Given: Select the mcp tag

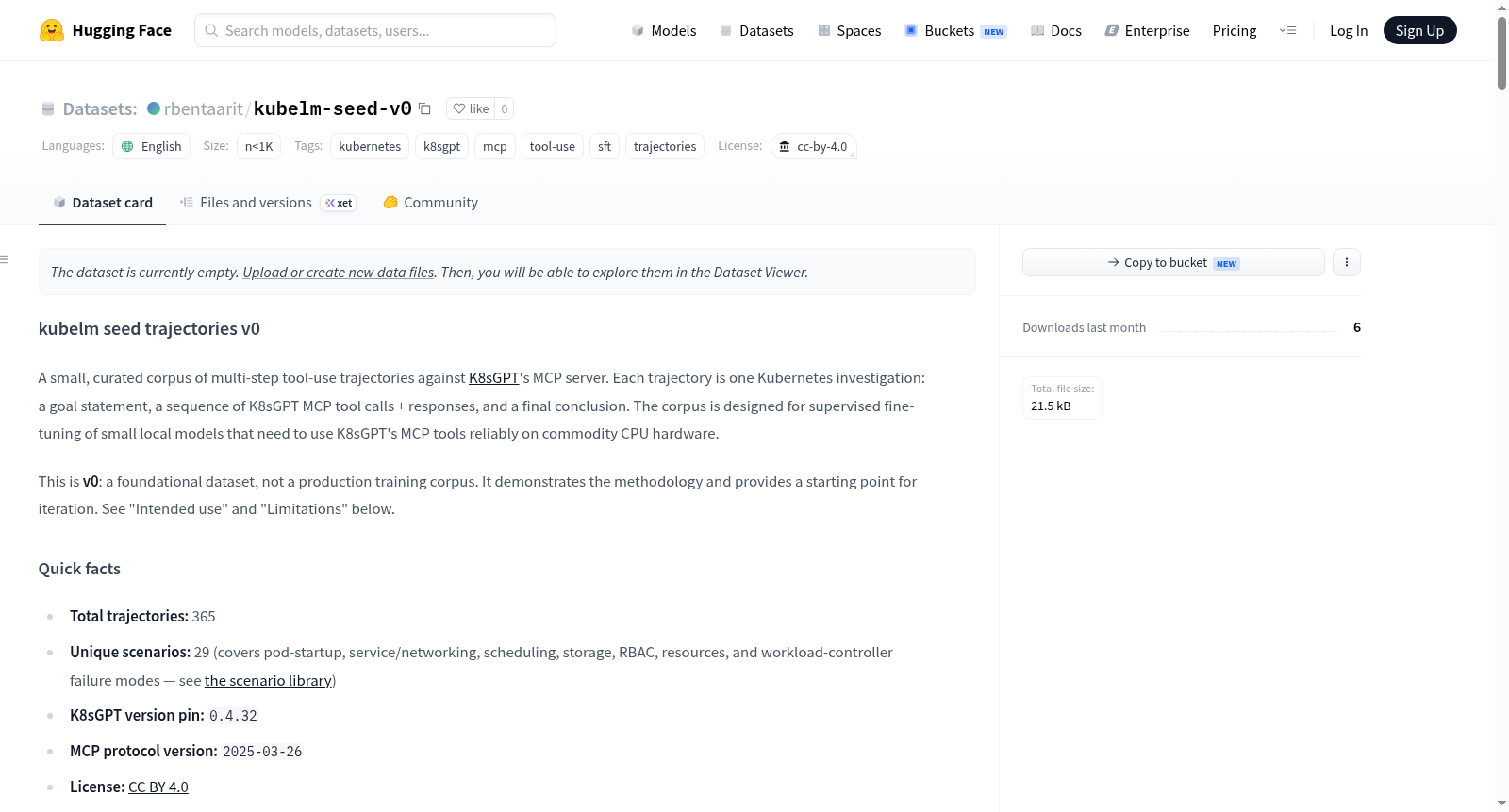Looking at the screenshot, I should pyautogui.click(x=495, y=146).
